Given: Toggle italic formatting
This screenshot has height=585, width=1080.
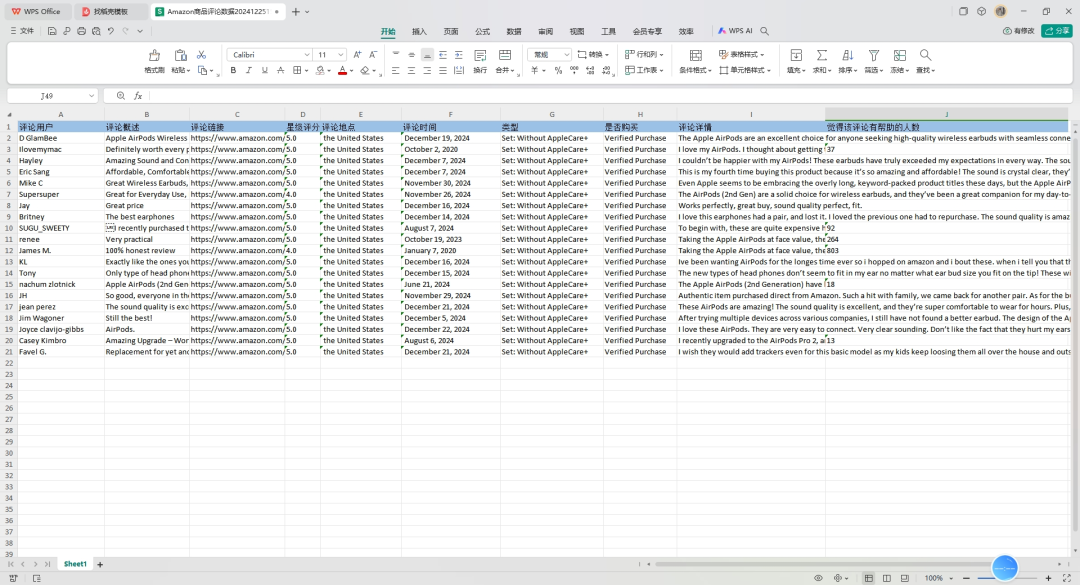Looking at the screenshot, I should tap(249, 71).
